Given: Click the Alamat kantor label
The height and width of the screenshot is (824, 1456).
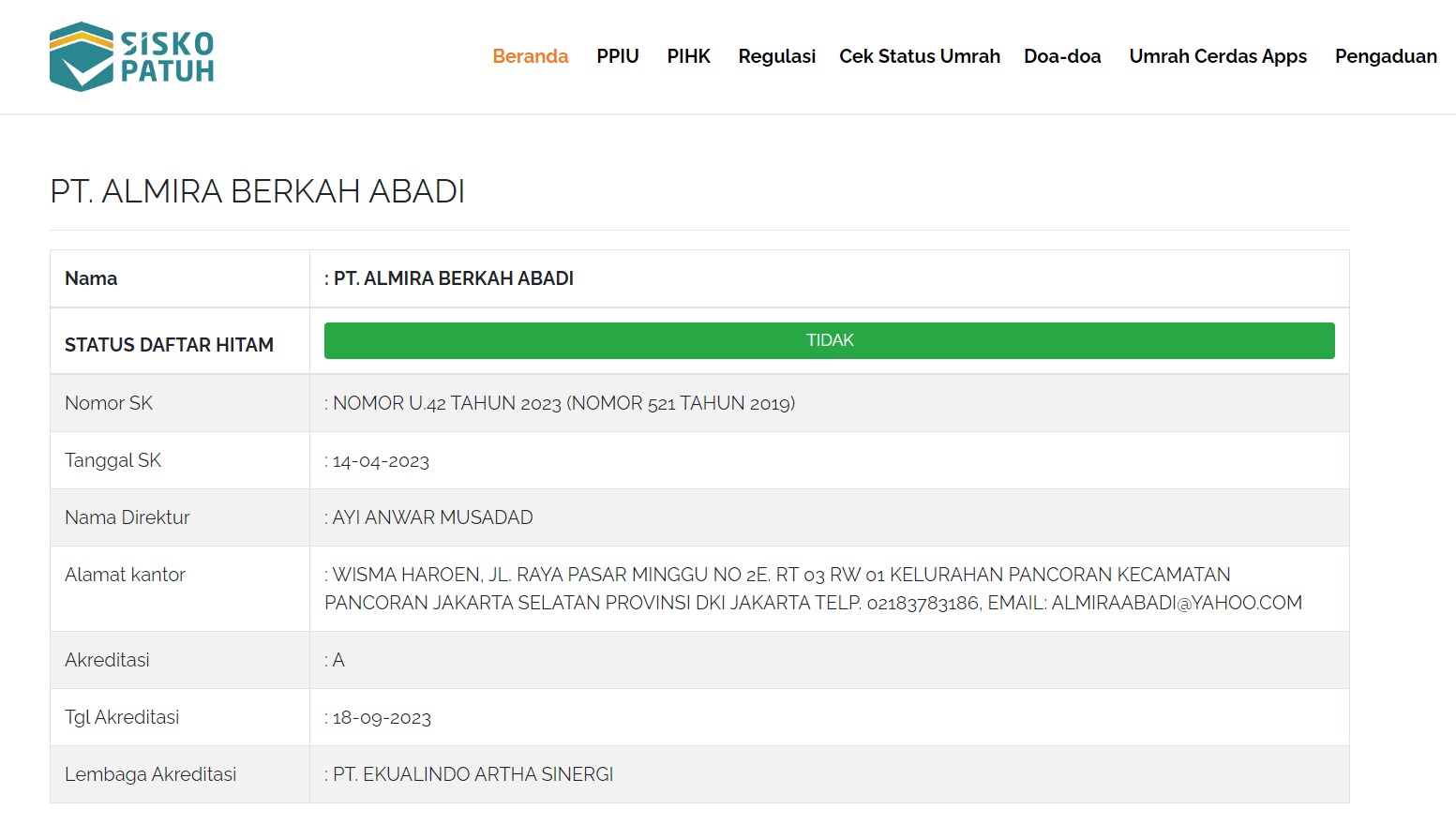Looking at the screenshot, I should (x=125, y=575).
